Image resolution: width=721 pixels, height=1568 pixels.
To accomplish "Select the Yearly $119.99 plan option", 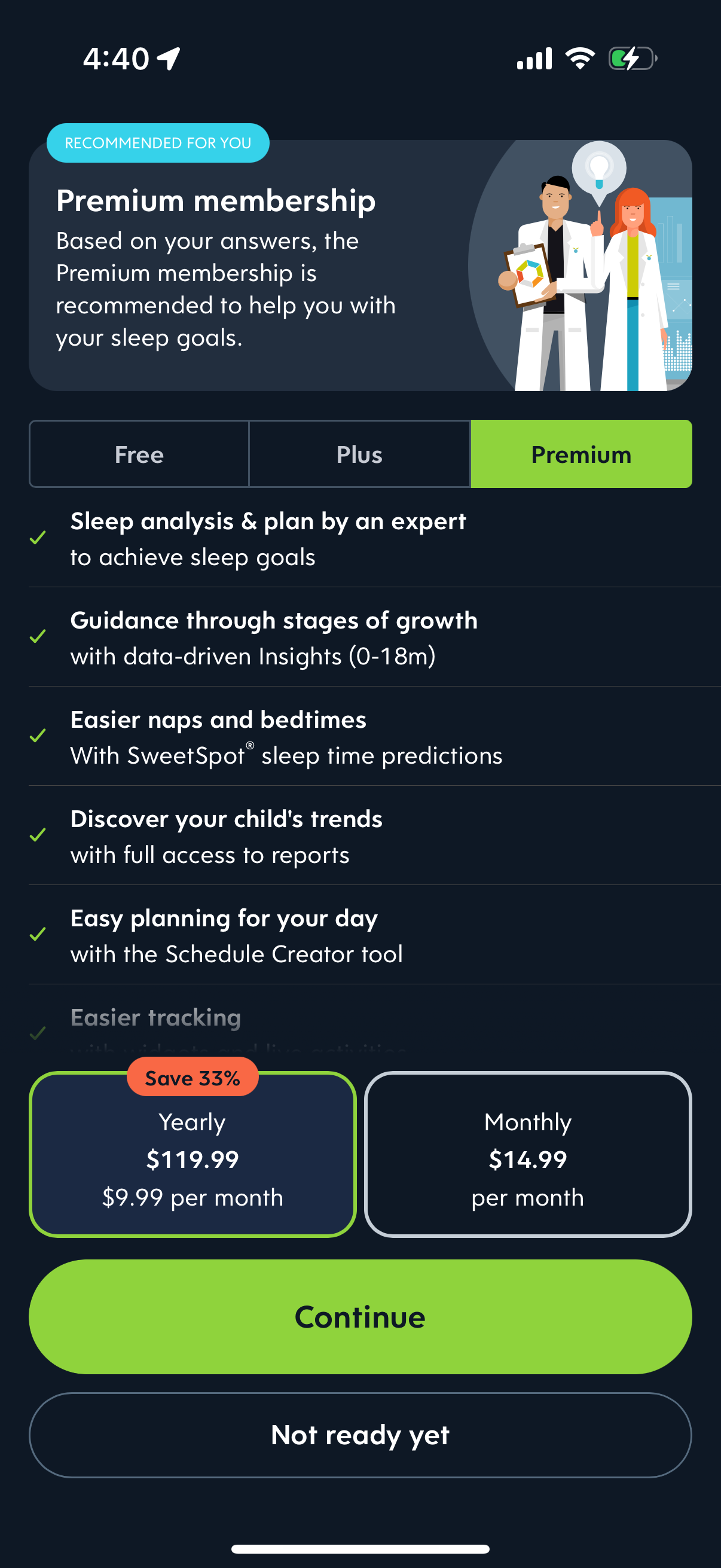I will click(x=193, y=1160).
